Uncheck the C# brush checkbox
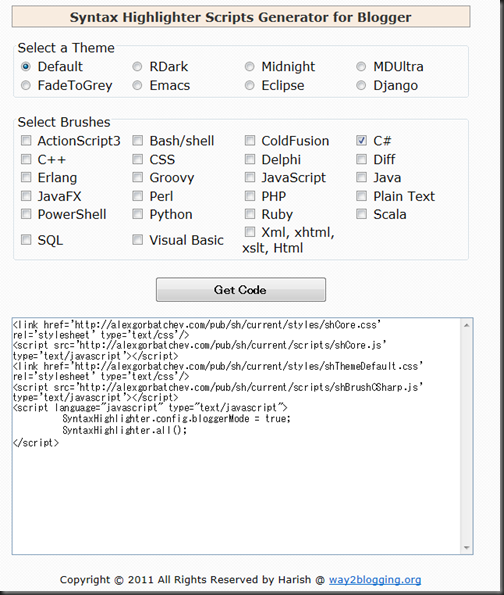 tap(361, 141)
